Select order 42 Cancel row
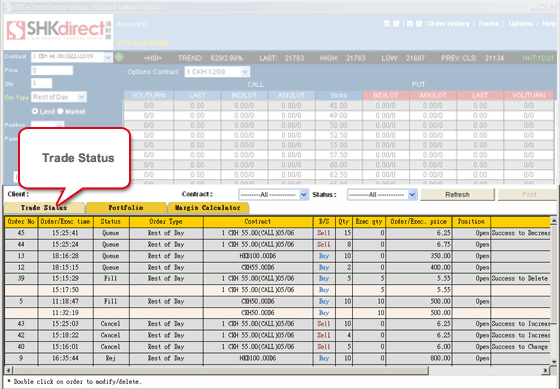The image size is (560, 389). point(278,335)
